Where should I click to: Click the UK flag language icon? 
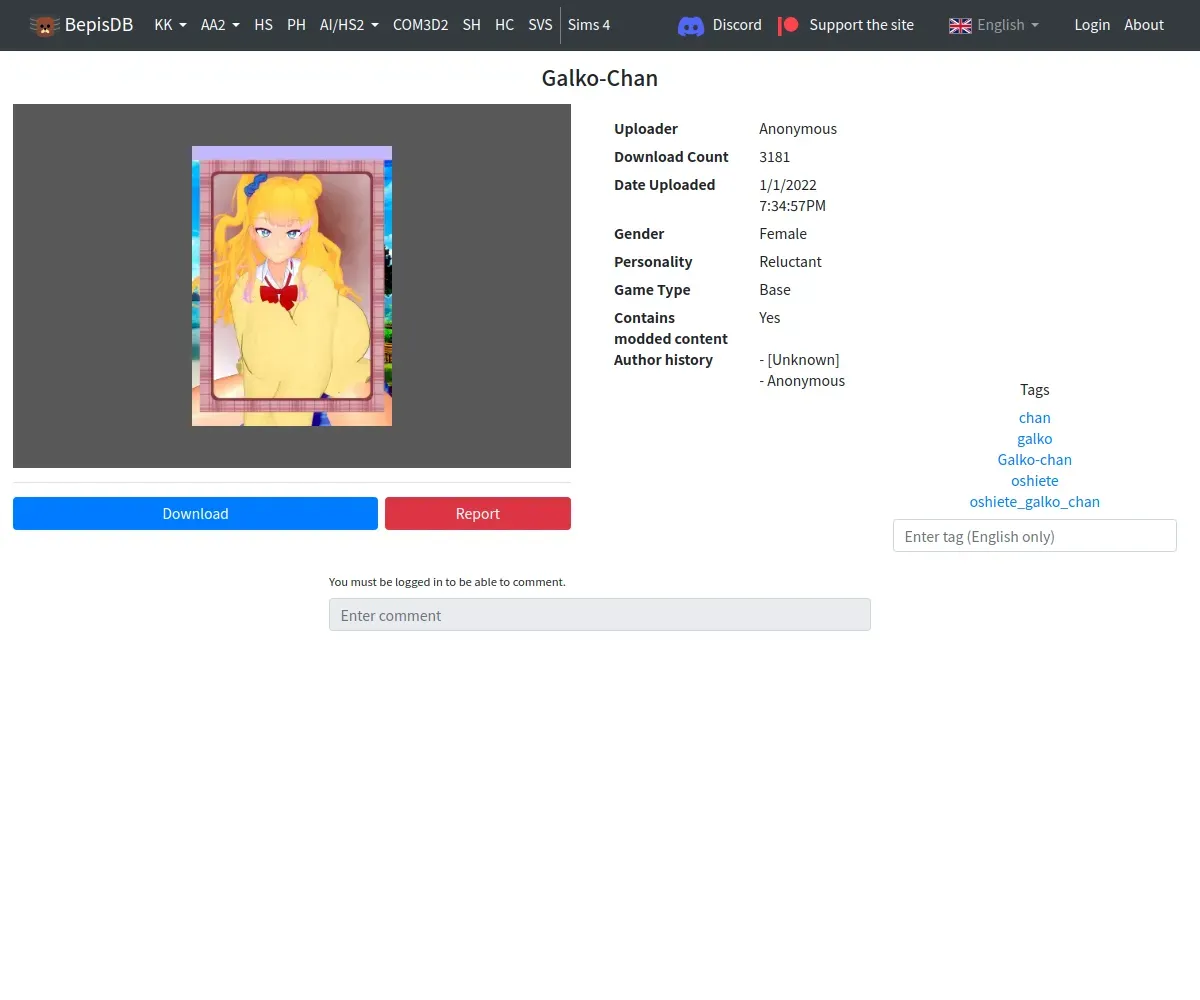[x=960, y=25]
